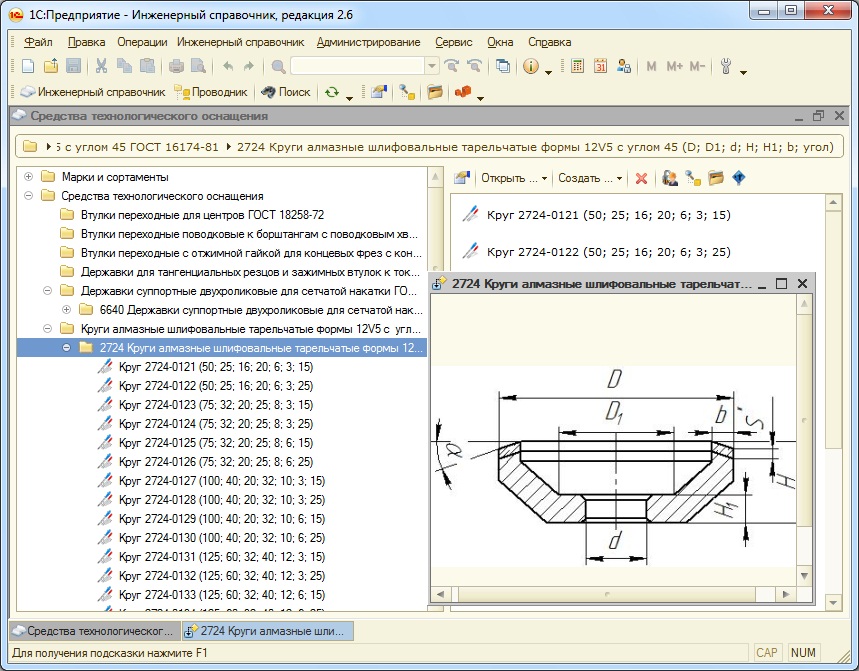Click the info Help icon in toolbar

coord(530,66)
